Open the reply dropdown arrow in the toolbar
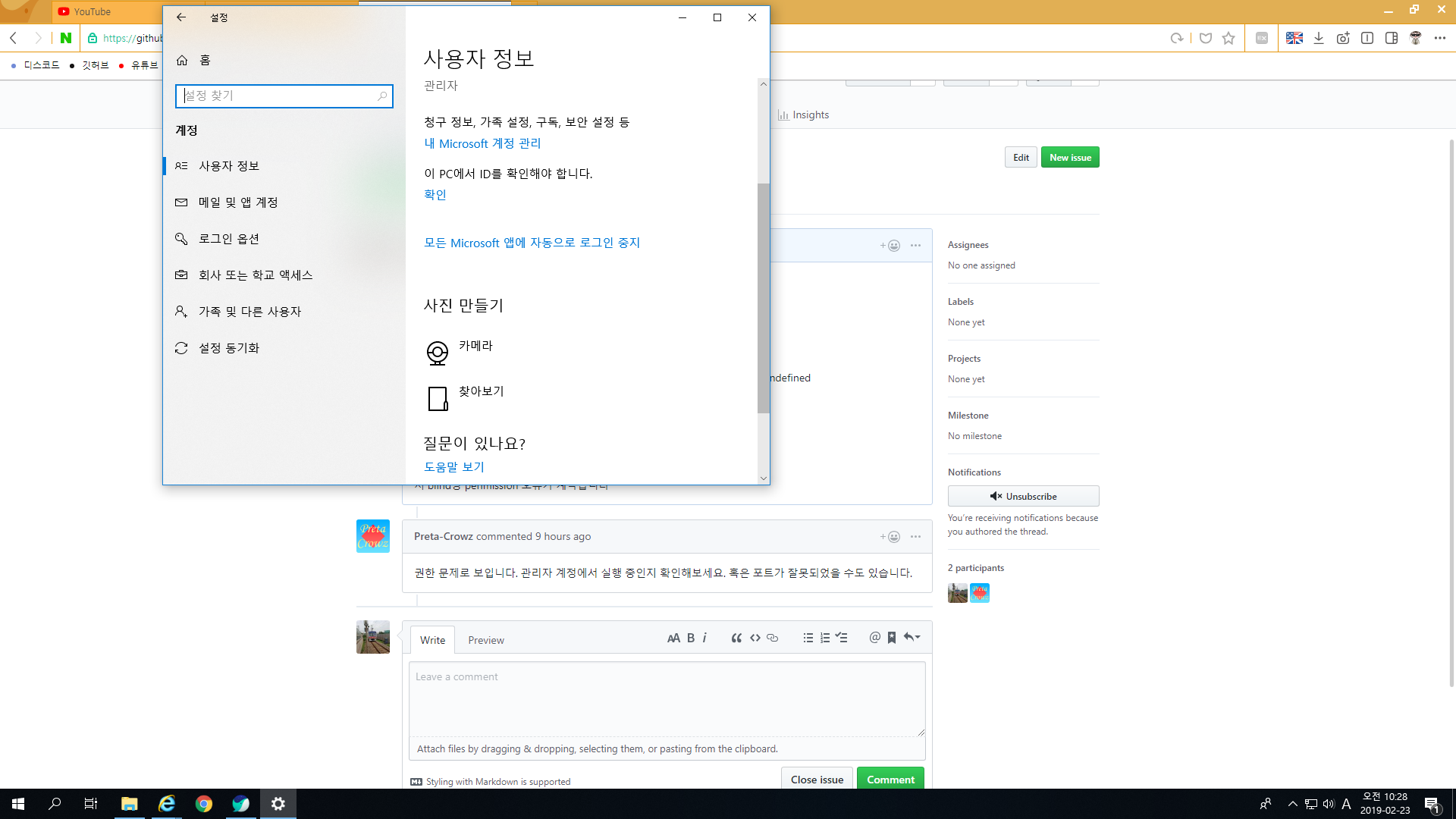The image size is (1456, 819). 912,638
